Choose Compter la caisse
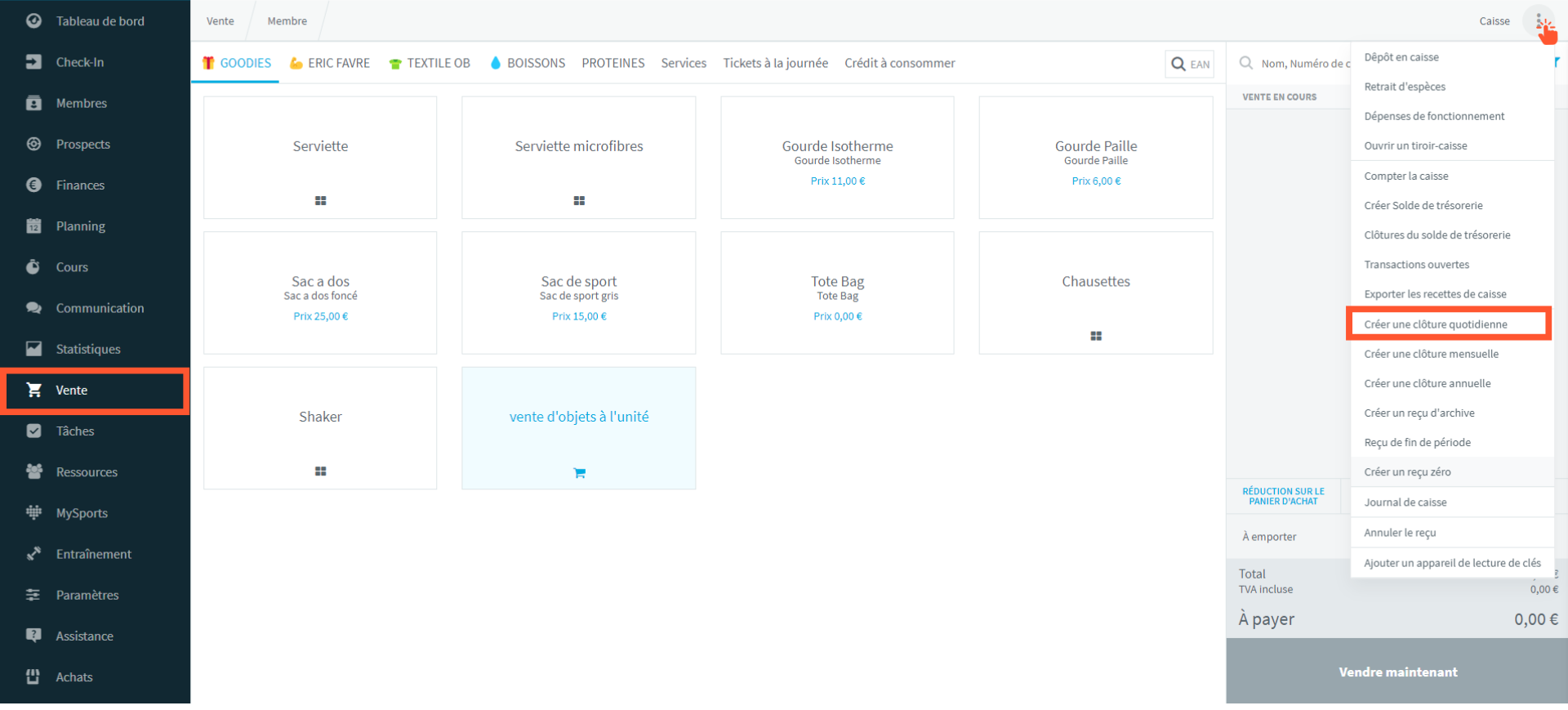Image resolution: width=1568 pixels, height=710 pixels. click(x=1452, y=176)
